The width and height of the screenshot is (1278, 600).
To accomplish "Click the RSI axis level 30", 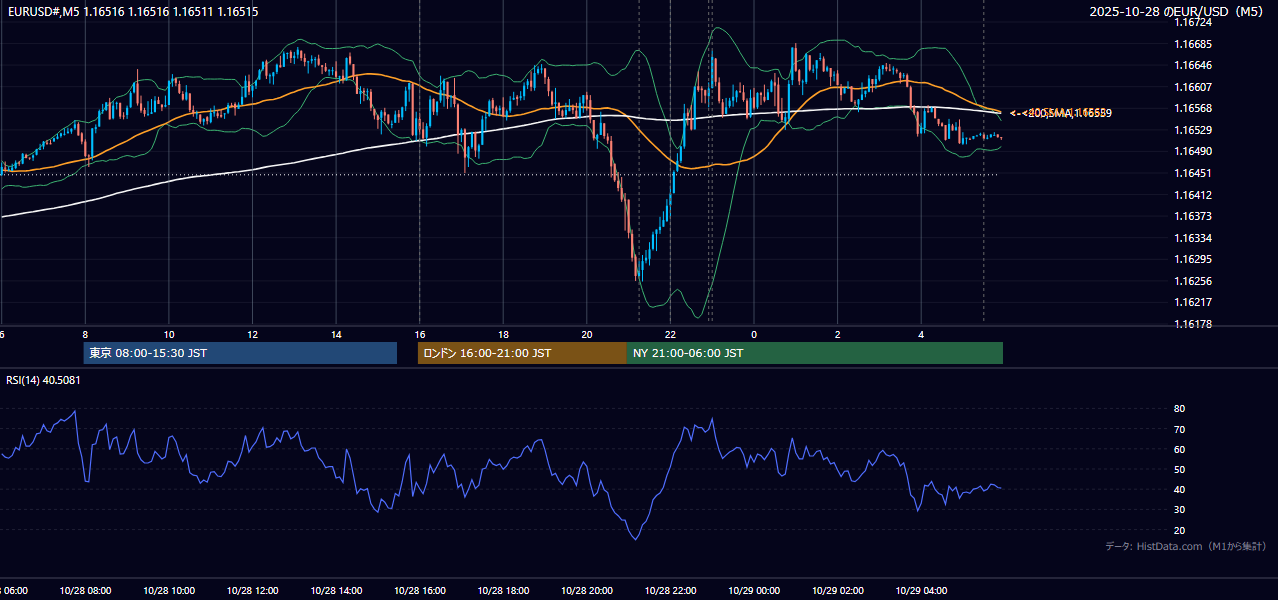I will pos(1179,510).
